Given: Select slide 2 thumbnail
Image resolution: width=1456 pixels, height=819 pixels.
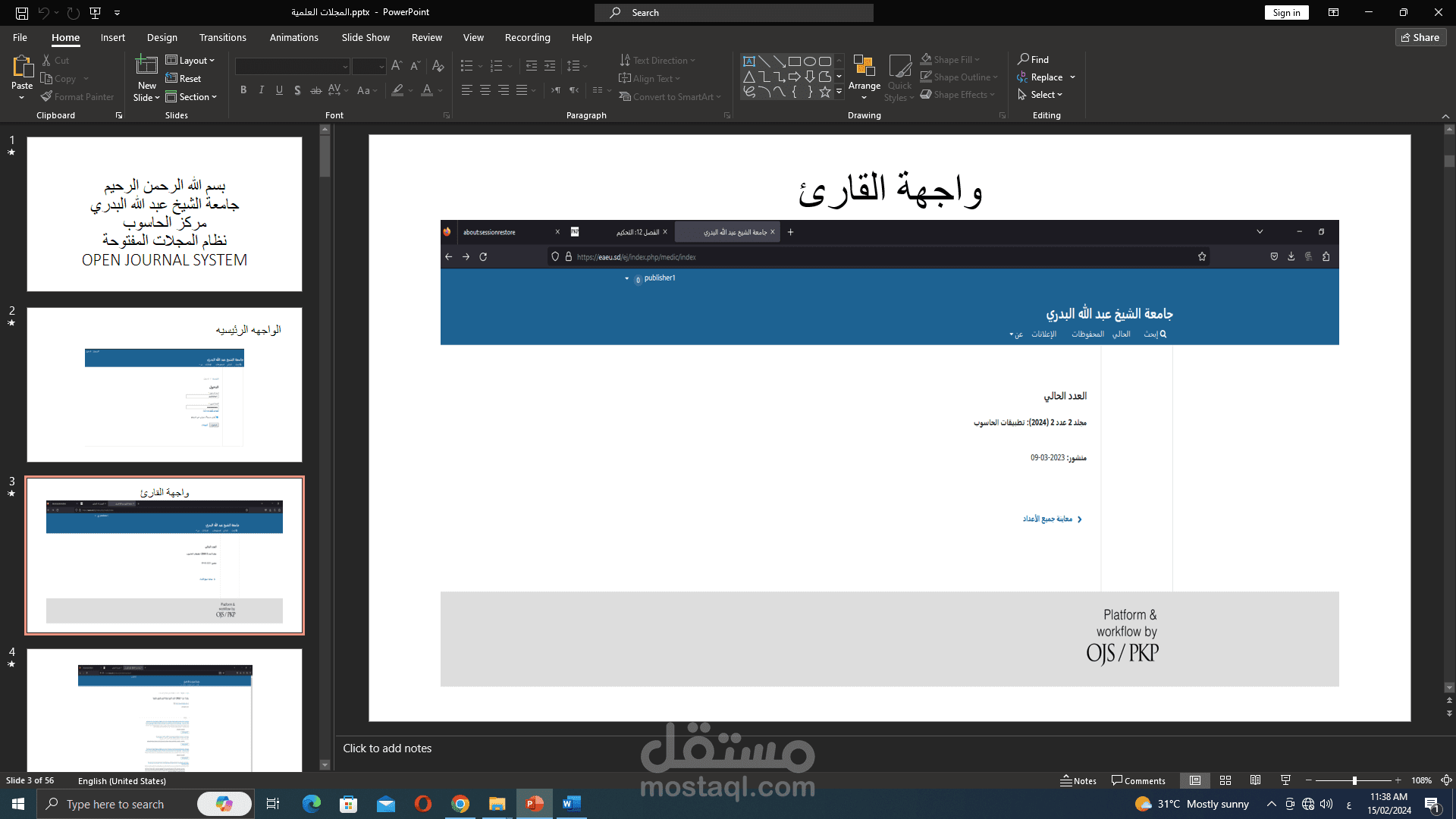Looking at the screenshot, I should pos(165,384).
